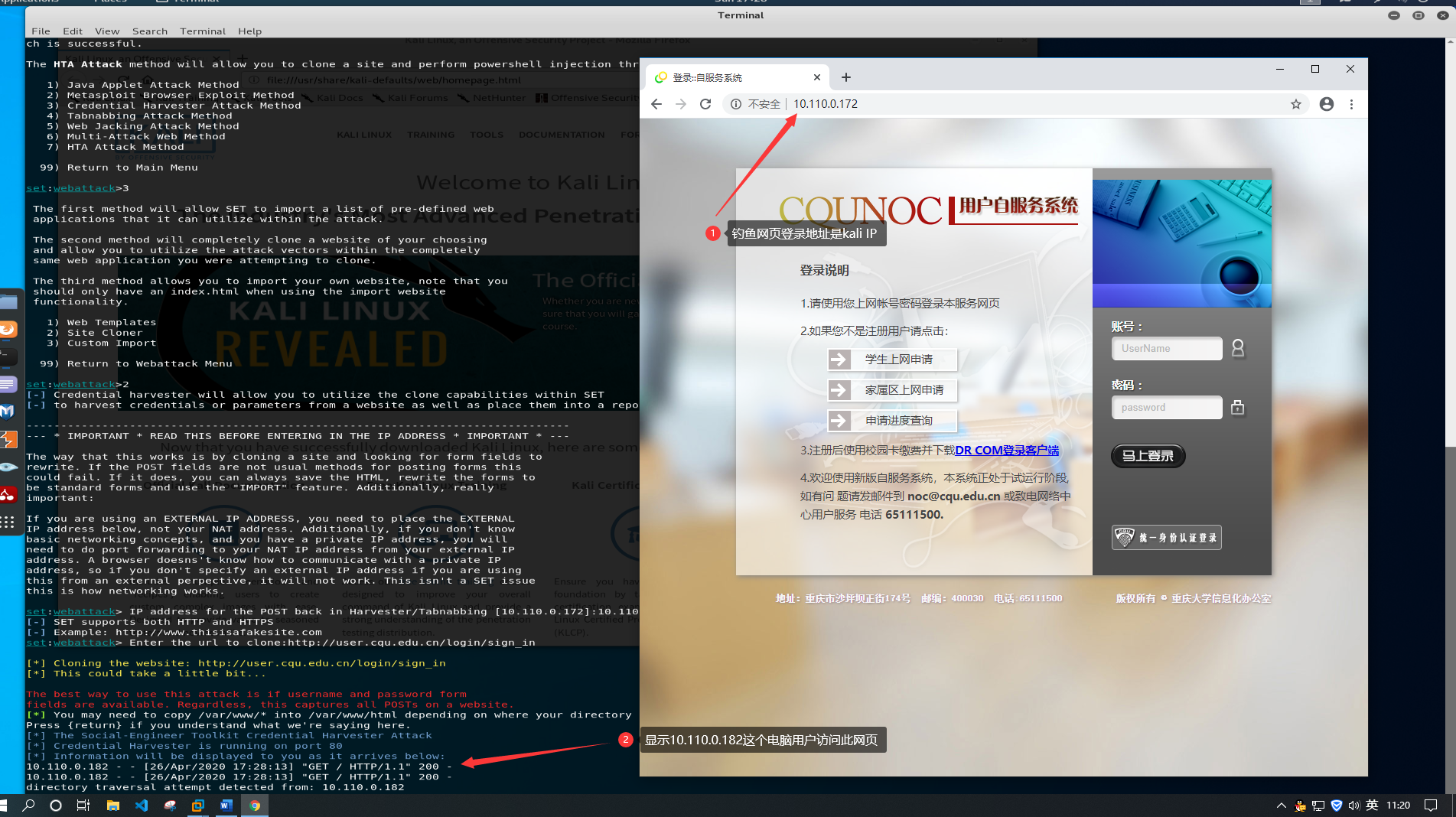Switch to Chrome on the taskbar

(x=255, y=806)
